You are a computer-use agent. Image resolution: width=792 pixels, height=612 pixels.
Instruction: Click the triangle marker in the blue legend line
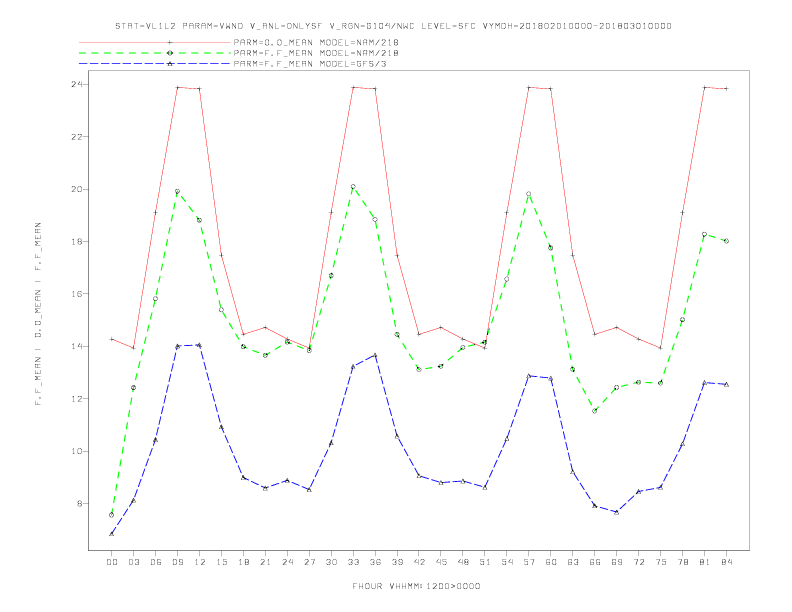pos(170,64)
